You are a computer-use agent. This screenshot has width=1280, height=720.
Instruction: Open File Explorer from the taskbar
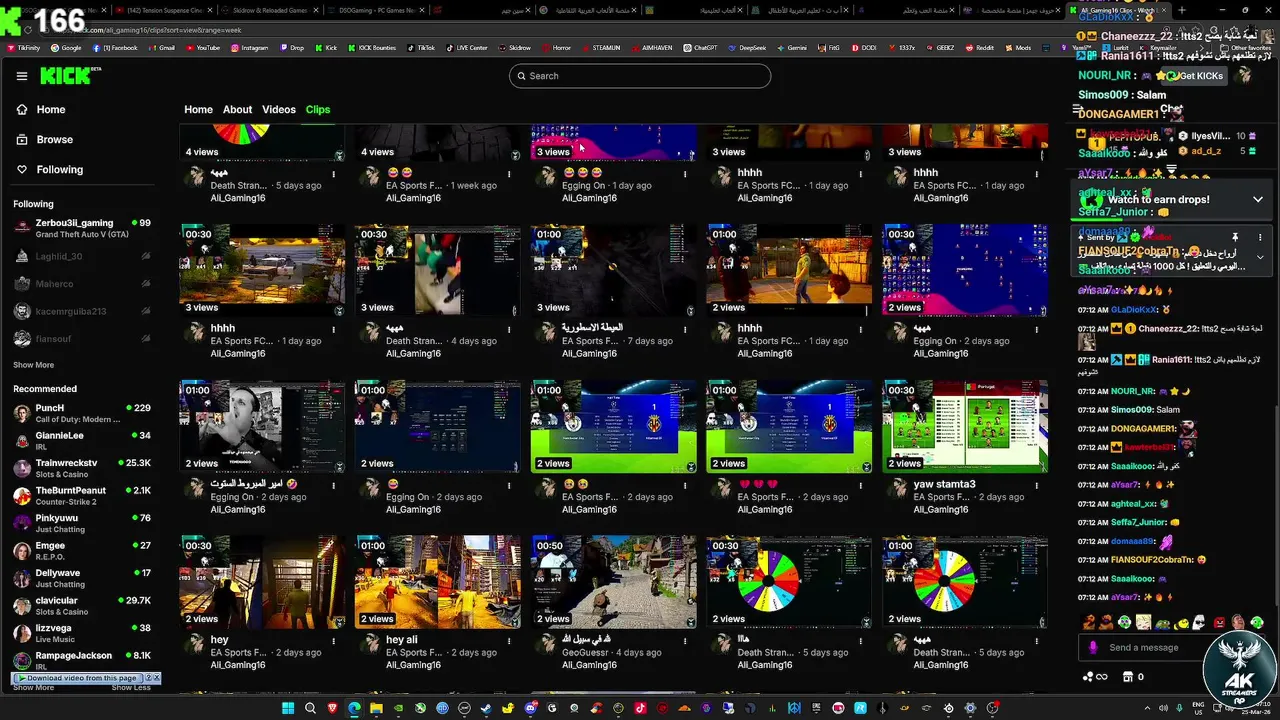click(376, 708)
